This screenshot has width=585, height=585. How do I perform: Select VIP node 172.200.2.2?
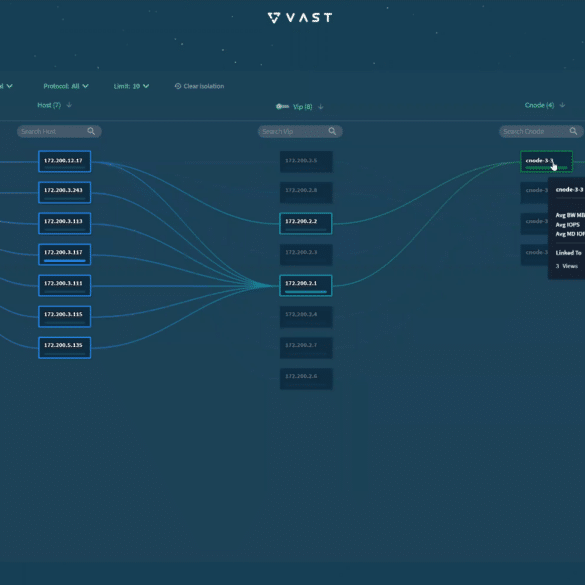[306, 223]
